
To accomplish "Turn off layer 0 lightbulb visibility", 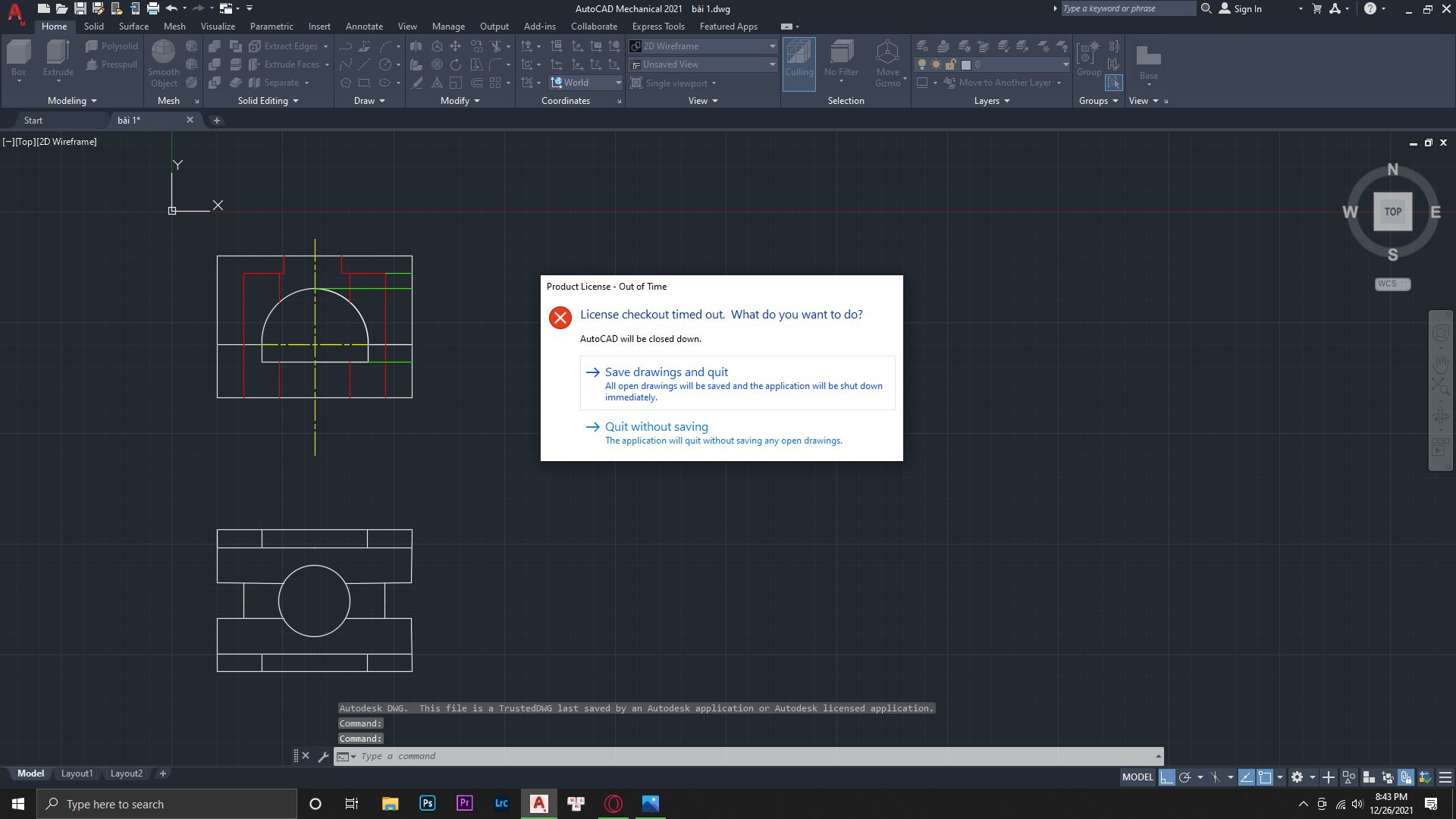I will (x=922, y=64).
